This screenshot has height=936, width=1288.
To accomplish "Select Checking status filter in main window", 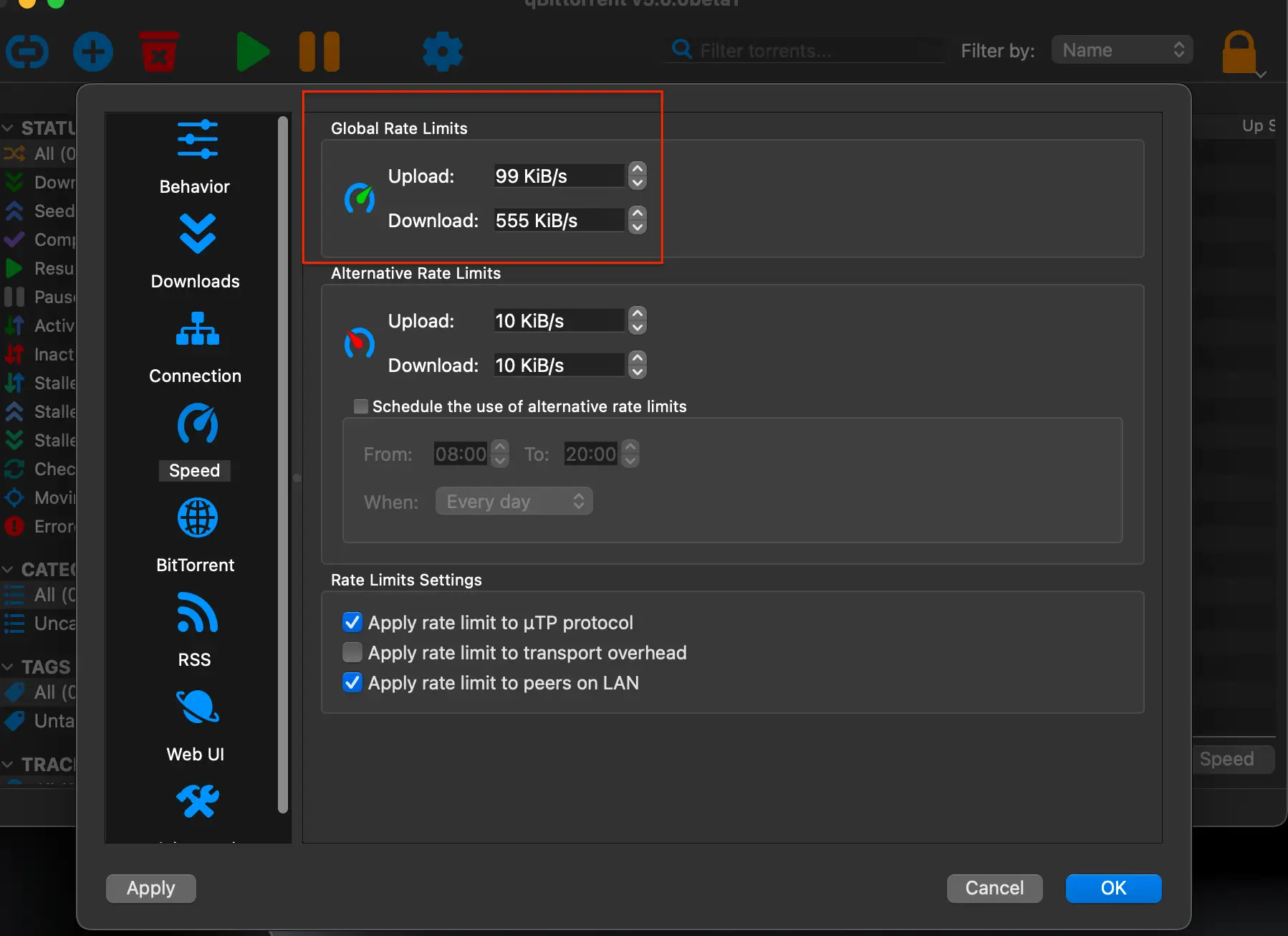I will [39, 469].
